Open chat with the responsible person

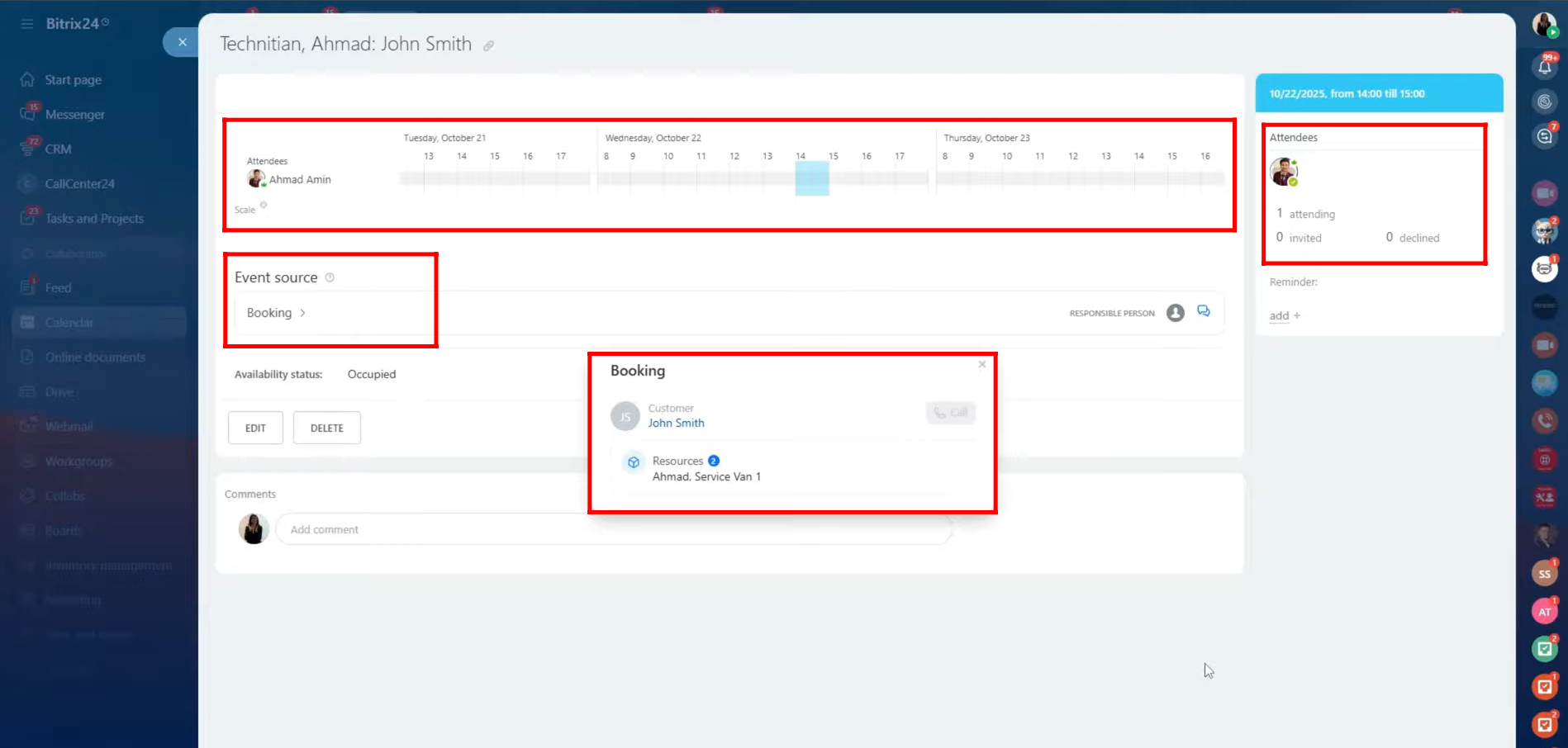click(1204, 311)
